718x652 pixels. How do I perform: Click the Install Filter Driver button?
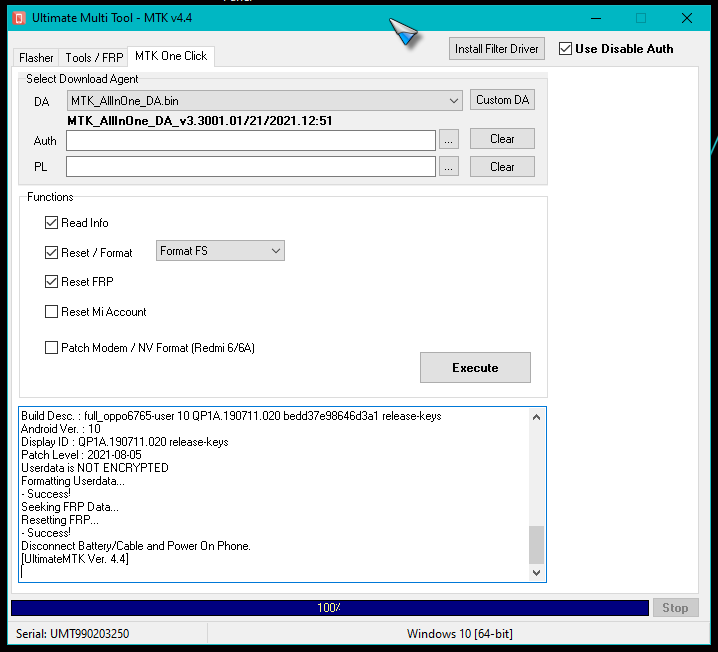497,49
